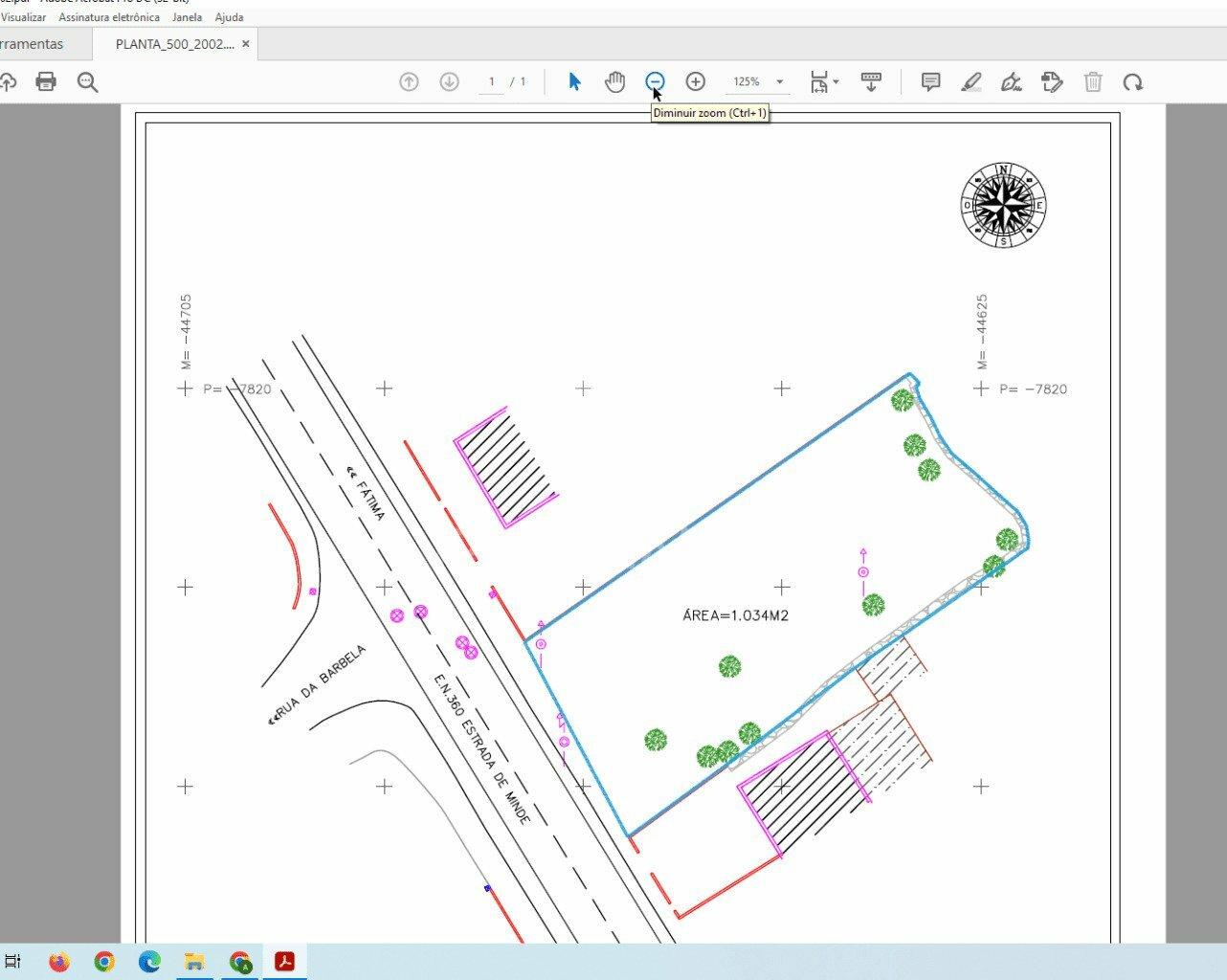The width and height of the screenshot is (1227, 980).
Task: Go to the previous page with the up arrow
Action: [x=409, y=82]
